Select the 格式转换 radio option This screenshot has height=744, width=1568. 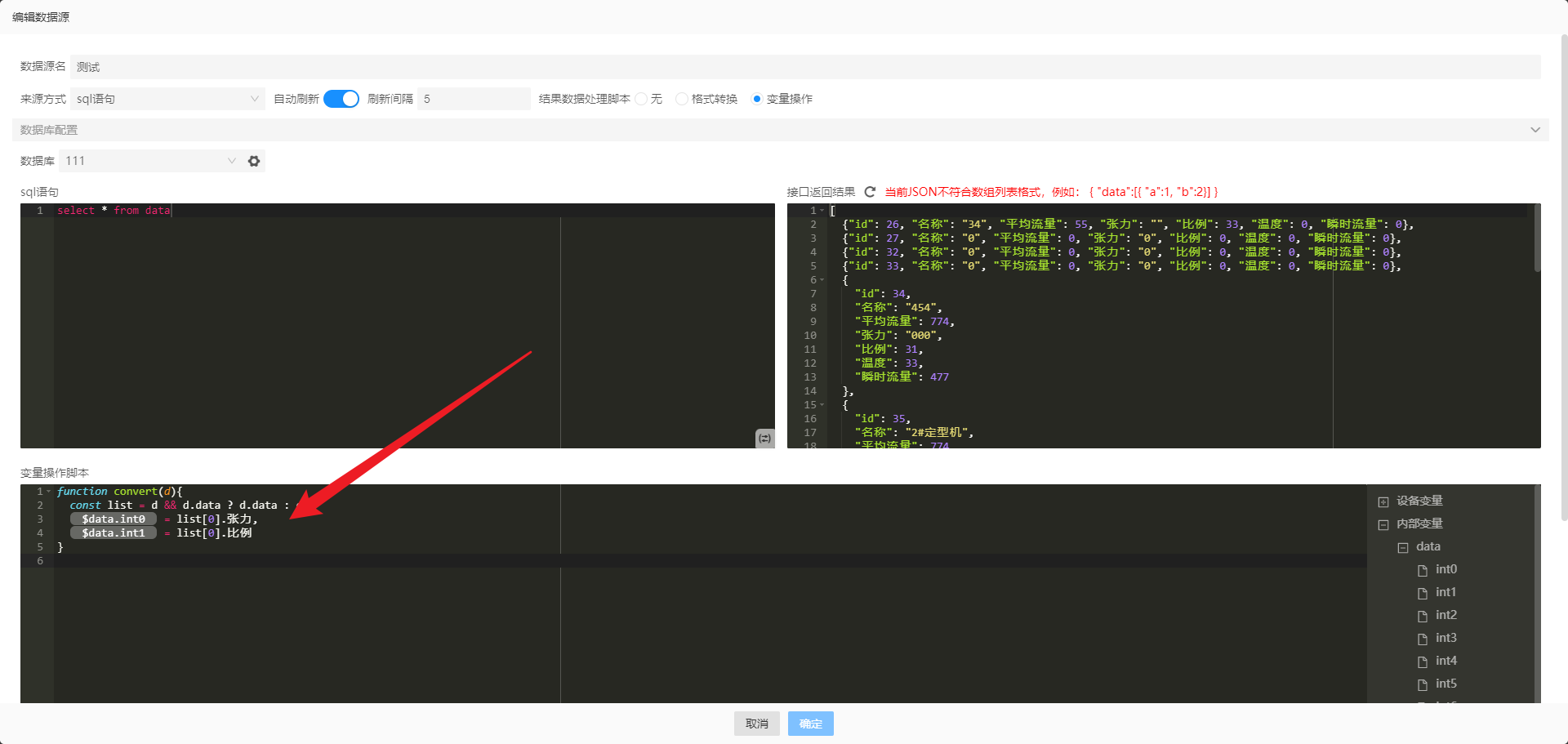point(682,99)
